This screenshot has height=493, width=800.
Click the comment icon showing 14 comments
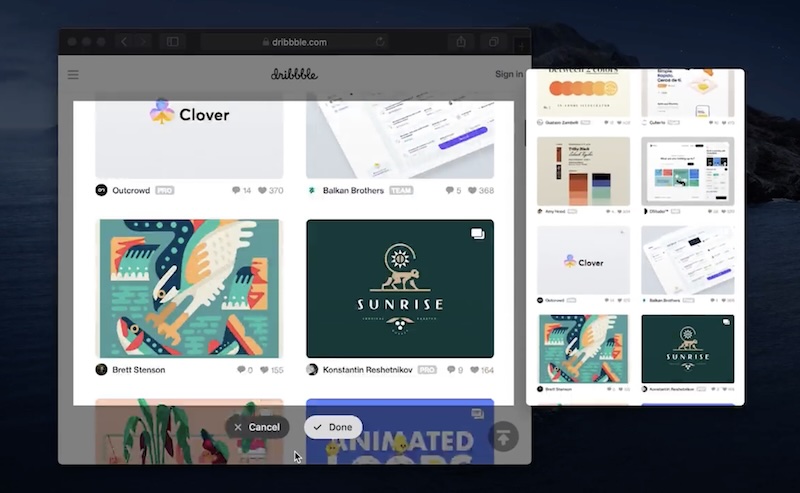[x=236, y=190]
